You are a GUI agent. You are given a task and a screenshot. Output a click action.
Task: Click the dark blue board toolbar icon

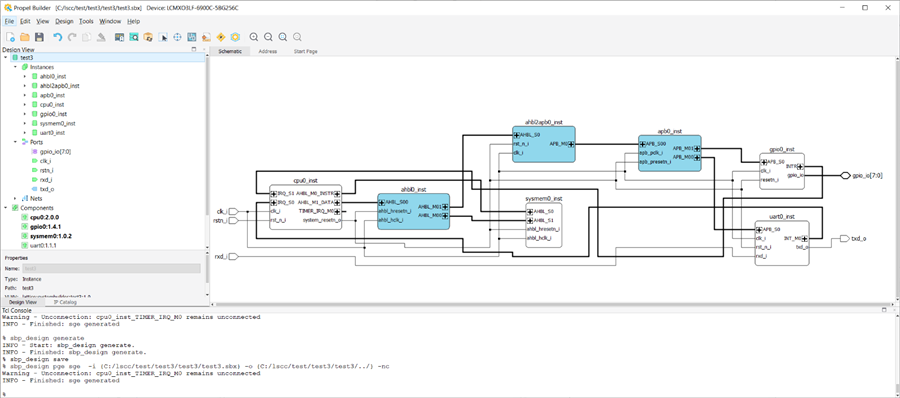[x=119, y=37]
